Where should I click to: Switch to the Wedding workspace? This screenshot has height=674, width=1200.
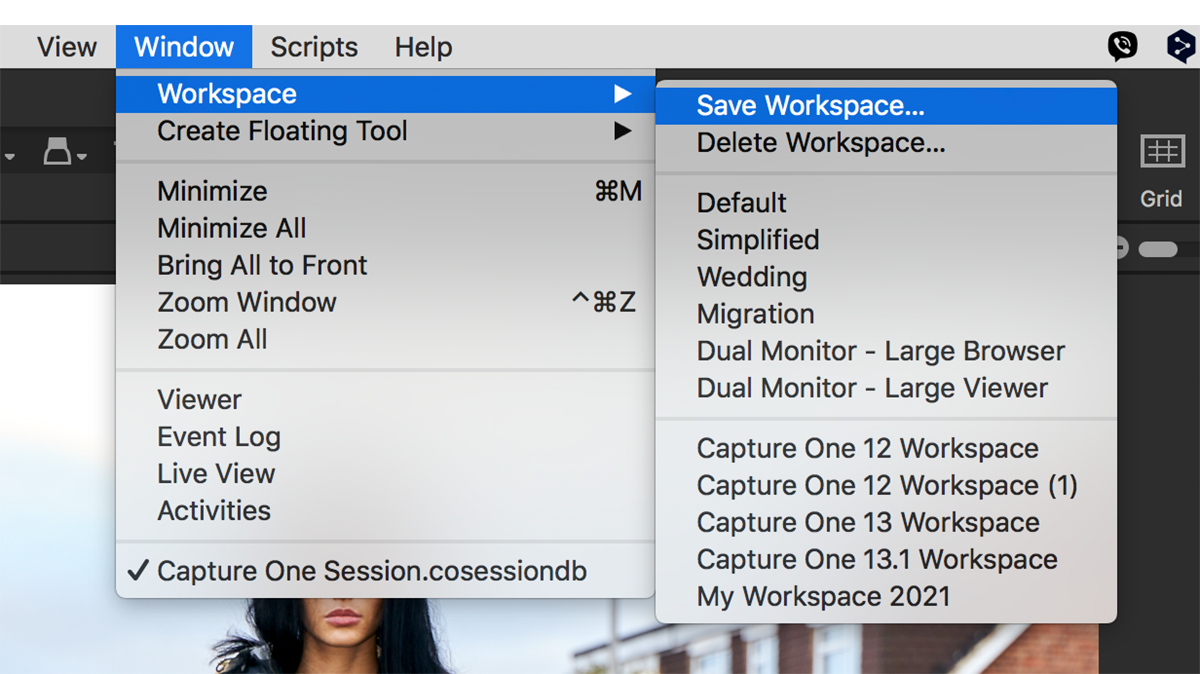click(751, 277)
